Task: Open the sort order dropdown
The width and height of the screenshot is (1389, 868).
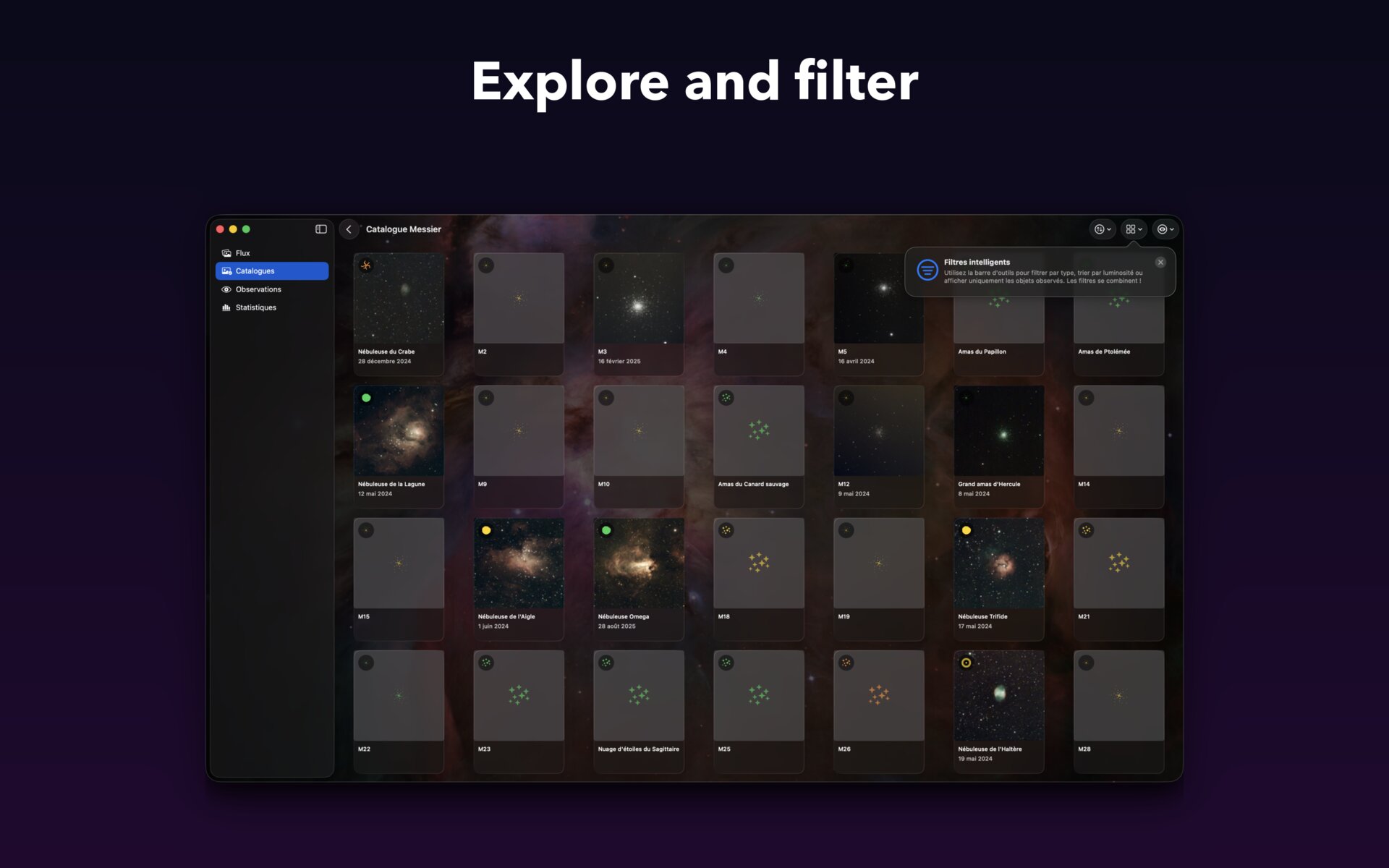Action: (x=1103, y=229)
